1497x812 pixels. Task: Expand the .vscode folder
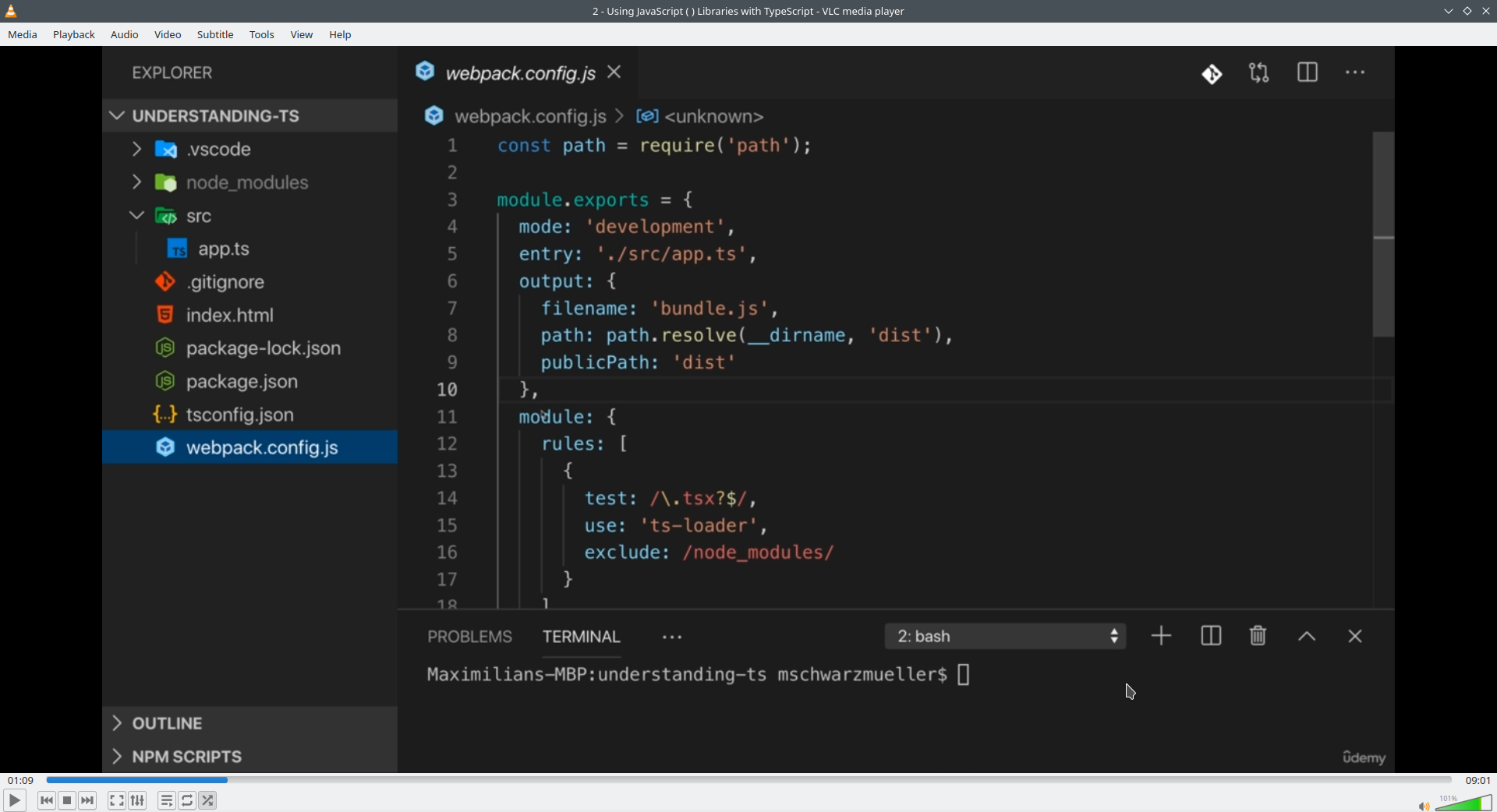pos(249,149)
